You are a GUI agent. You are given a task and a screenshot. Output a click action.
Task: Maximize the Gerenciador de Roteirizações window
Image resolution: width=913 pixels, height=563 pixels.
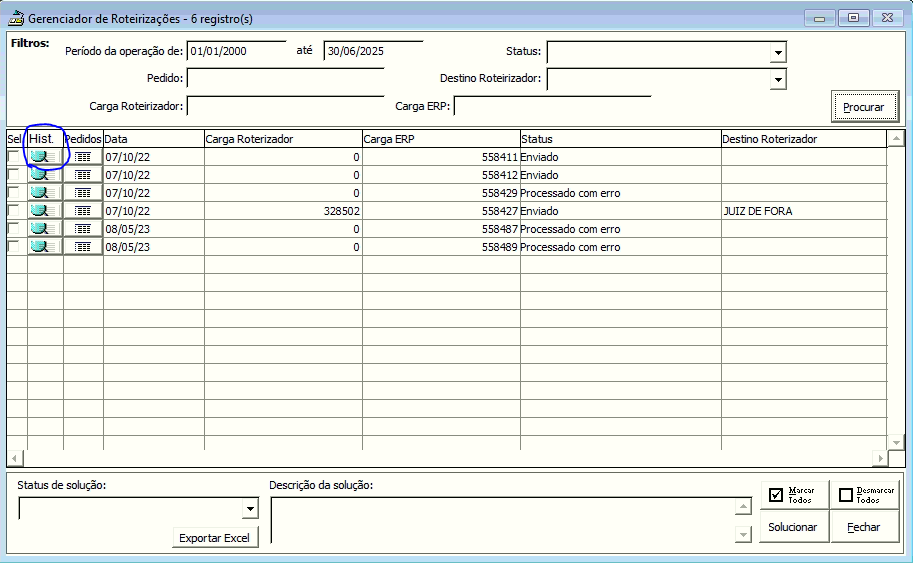854,18
